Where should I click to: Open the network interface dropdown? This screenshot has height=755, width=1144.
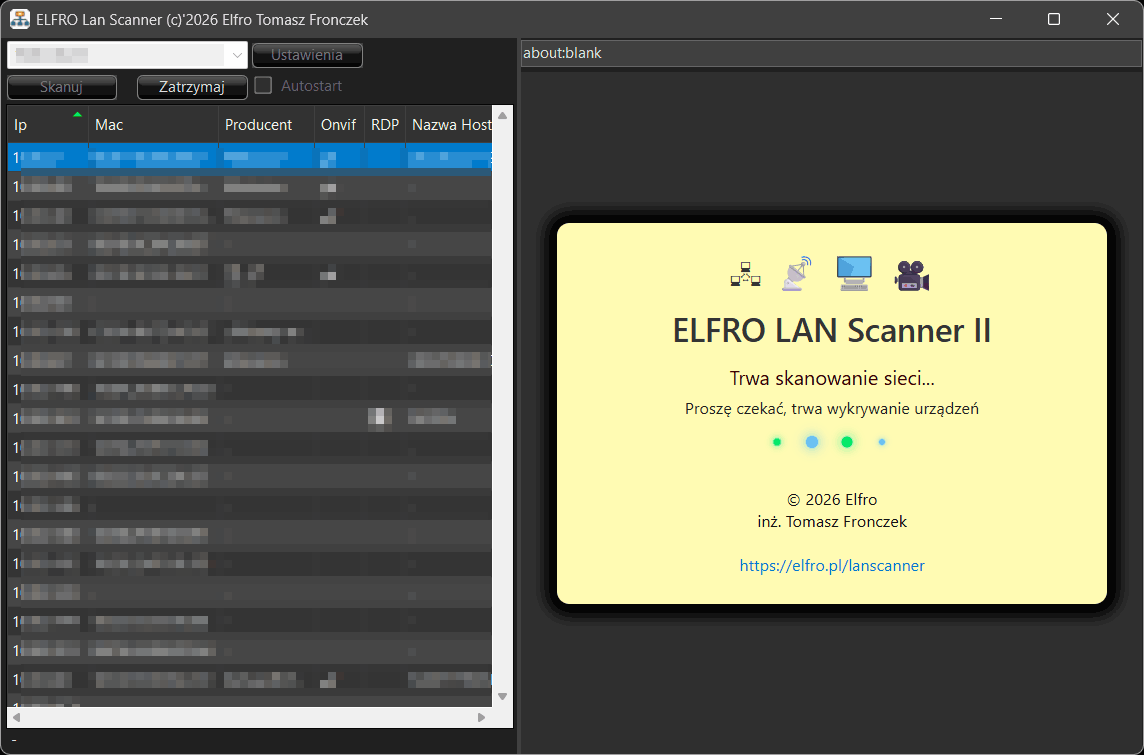point(237,55)
